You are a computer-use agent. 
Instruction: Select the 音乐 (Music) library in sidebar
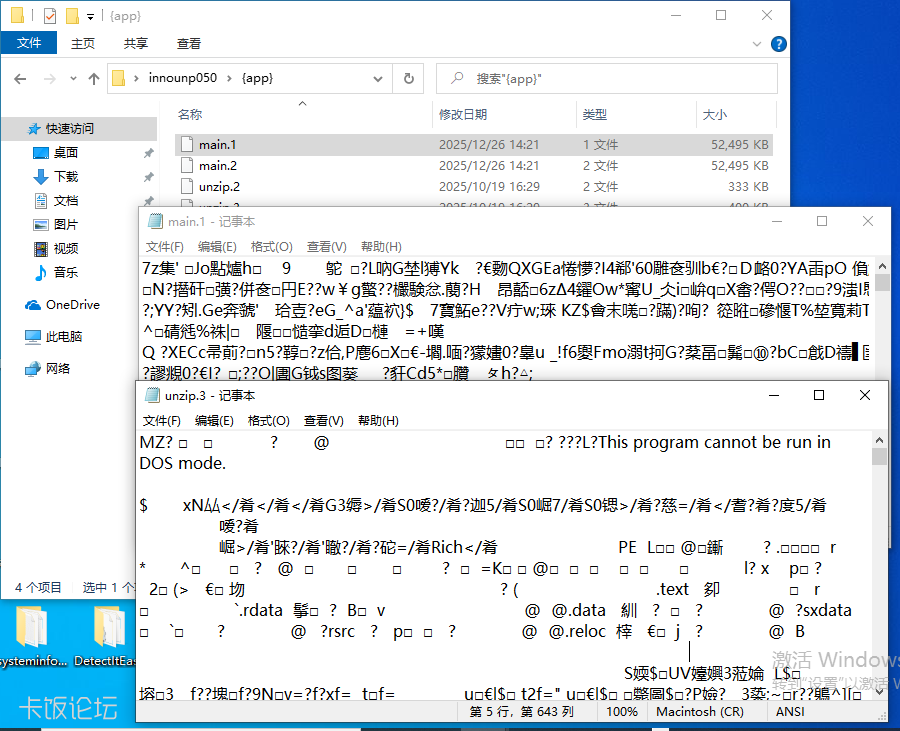[x=66, y=272]
